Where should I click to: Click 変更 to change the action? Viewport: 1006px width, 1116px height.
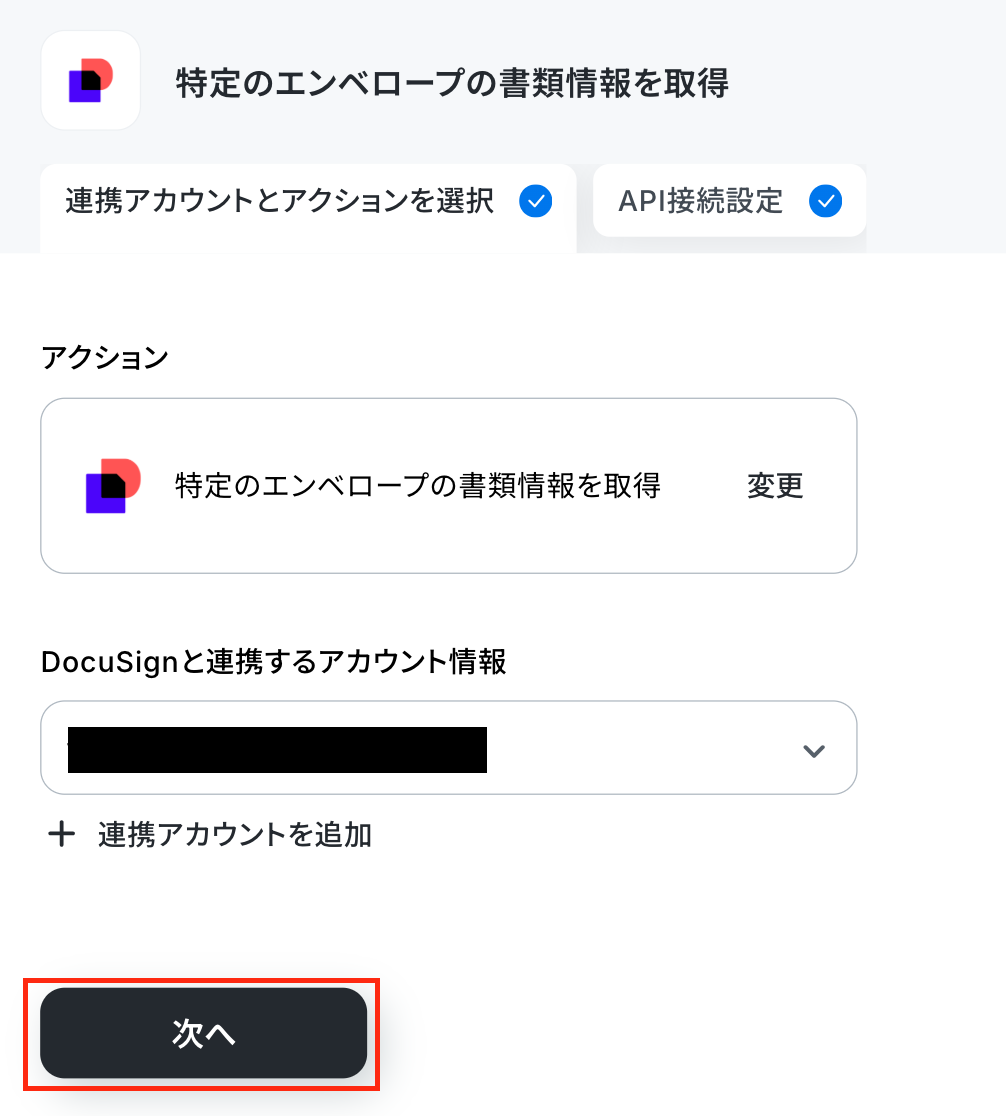pyautogui.click(x=775, y=486)
